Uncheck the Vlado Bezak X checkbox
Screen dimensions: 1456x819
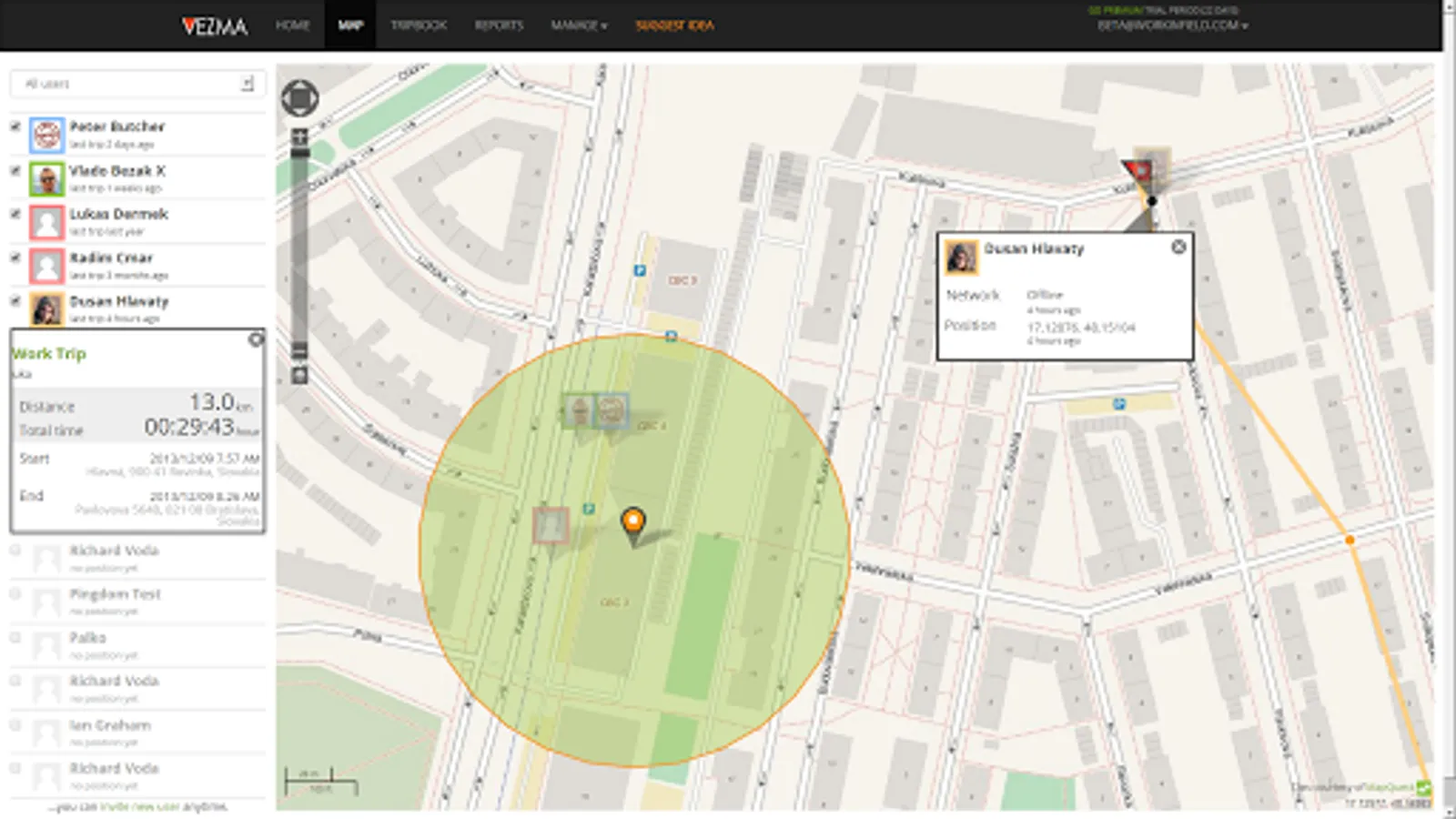click(15, 170)
